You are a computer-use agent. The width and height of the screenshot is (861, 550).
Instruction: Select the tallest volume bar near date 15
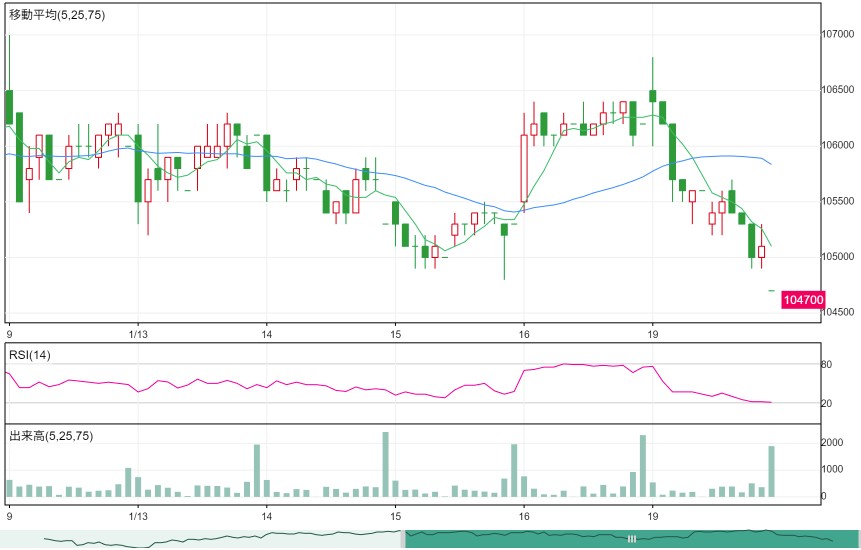[385, 464]
